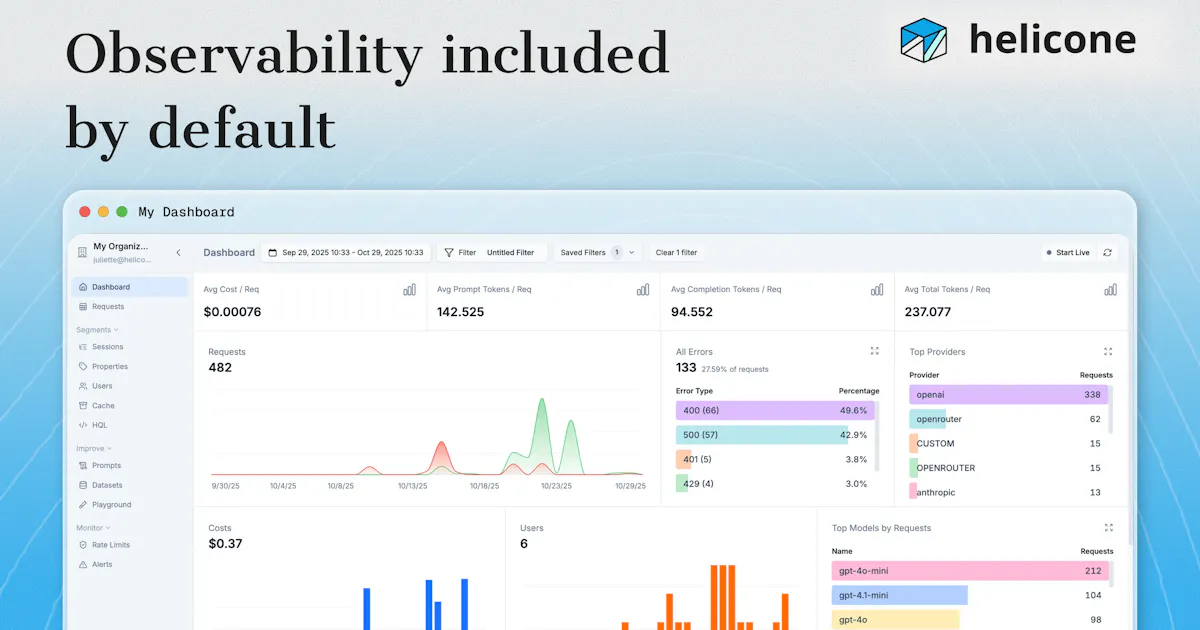Click the Avg Completion Tokens value 94.552

tap(692, 312)
